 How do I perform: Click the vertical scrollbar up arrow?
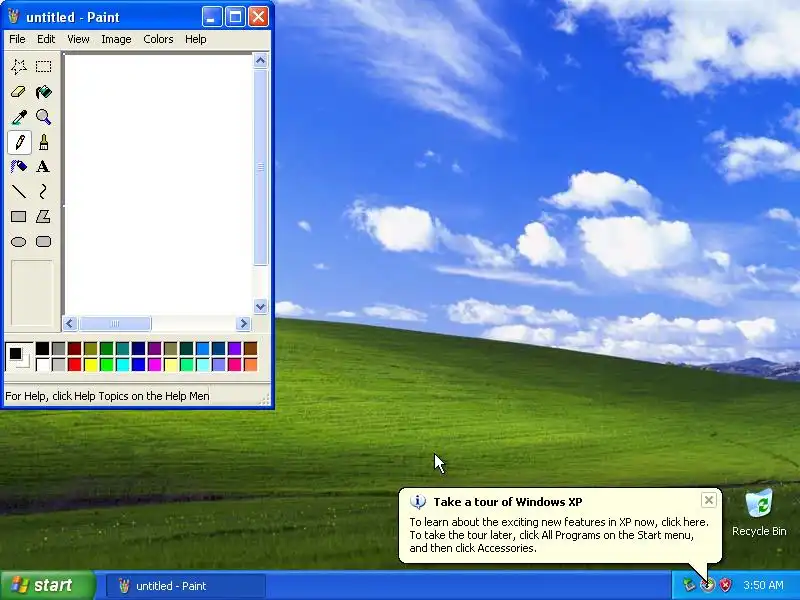tap(261, 61)
